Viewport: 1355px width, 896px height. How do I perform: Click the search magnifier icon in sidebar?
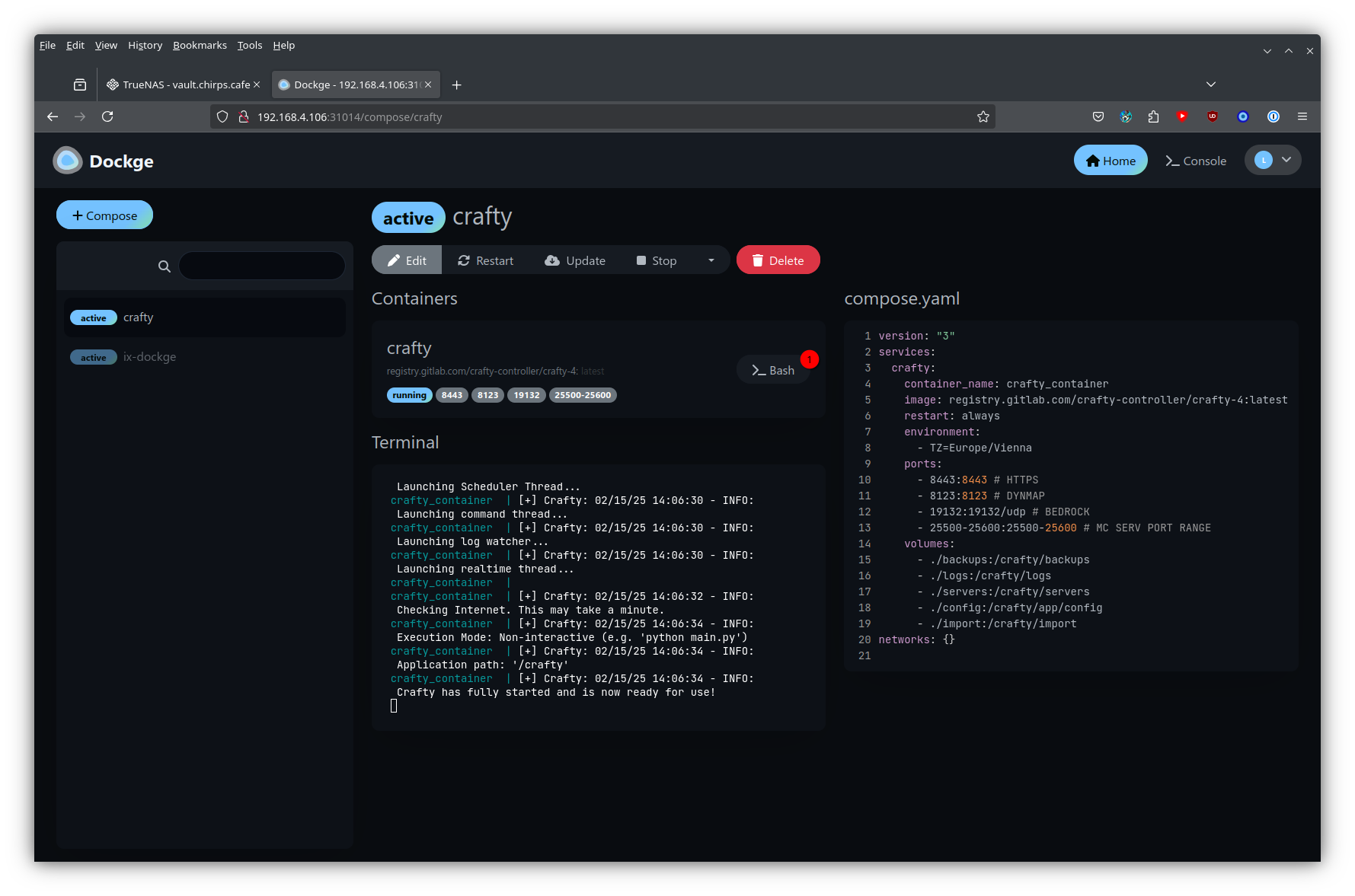164,266
